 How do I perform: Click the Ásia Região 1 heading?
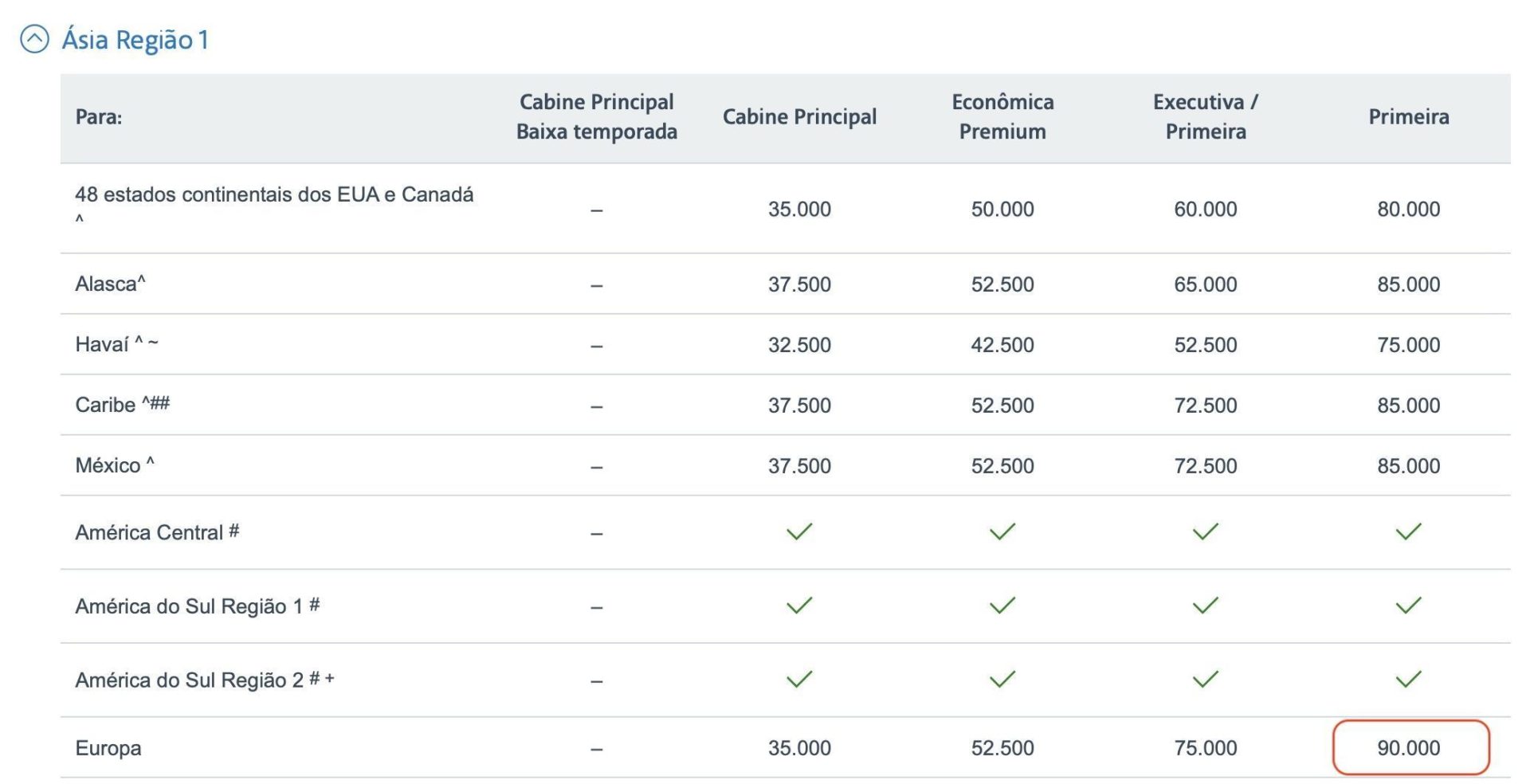click(135, 40)
